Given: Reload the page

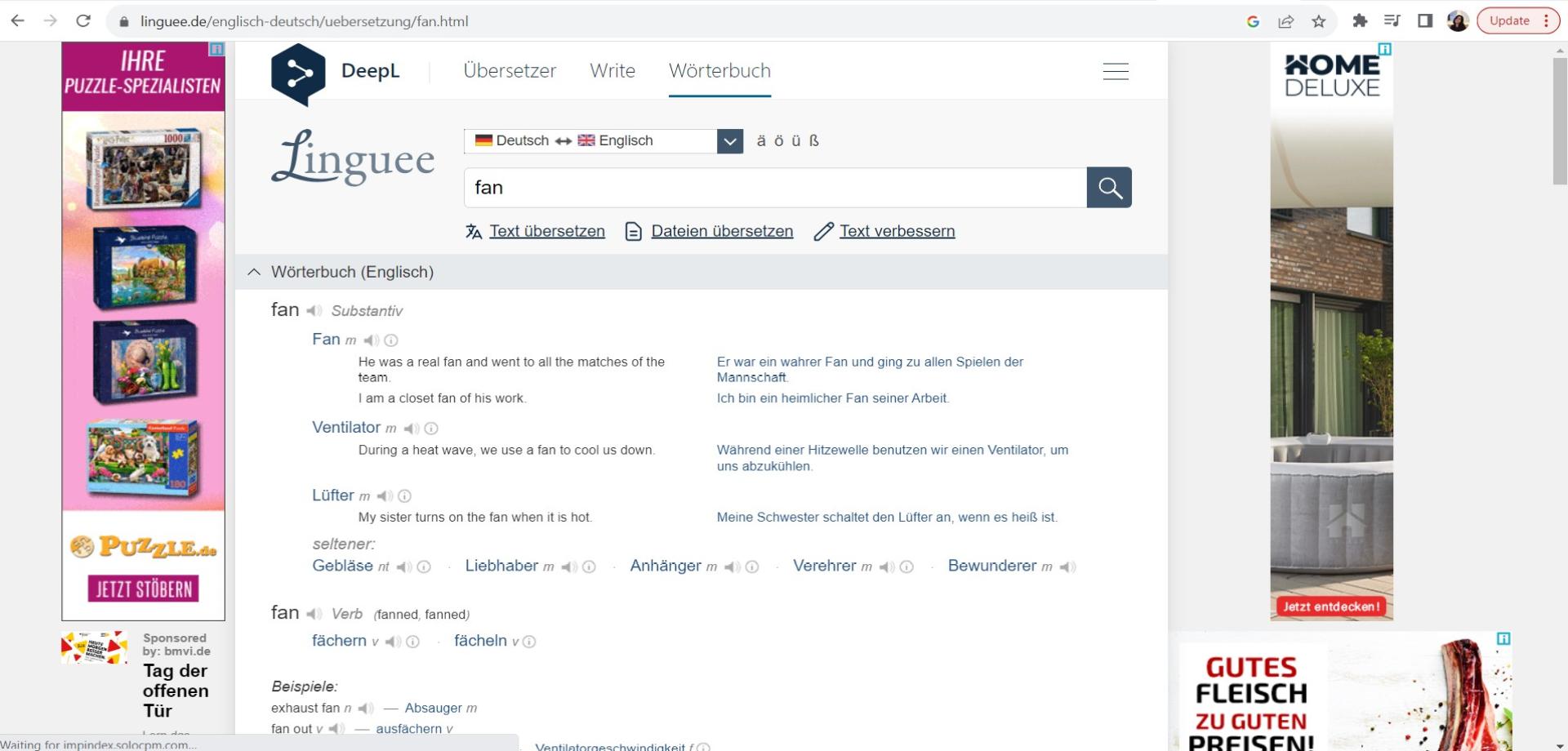Looking at the screenshot, I should coord(83,21).
